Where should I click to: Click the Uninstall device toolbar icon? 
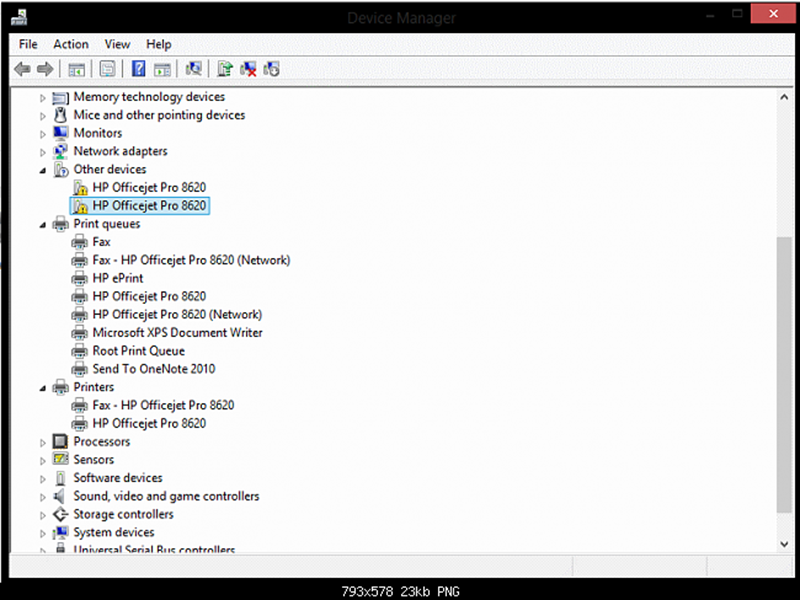coord(248,69)
